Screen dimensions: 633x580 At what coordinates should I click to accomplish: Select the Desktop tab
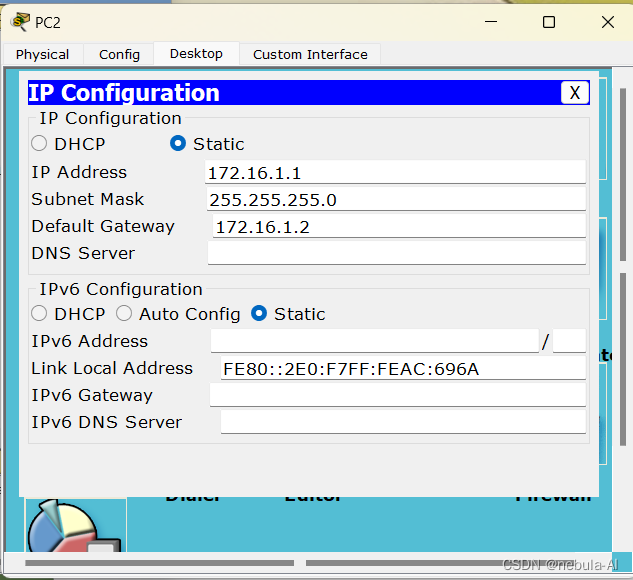pos(196,54)
